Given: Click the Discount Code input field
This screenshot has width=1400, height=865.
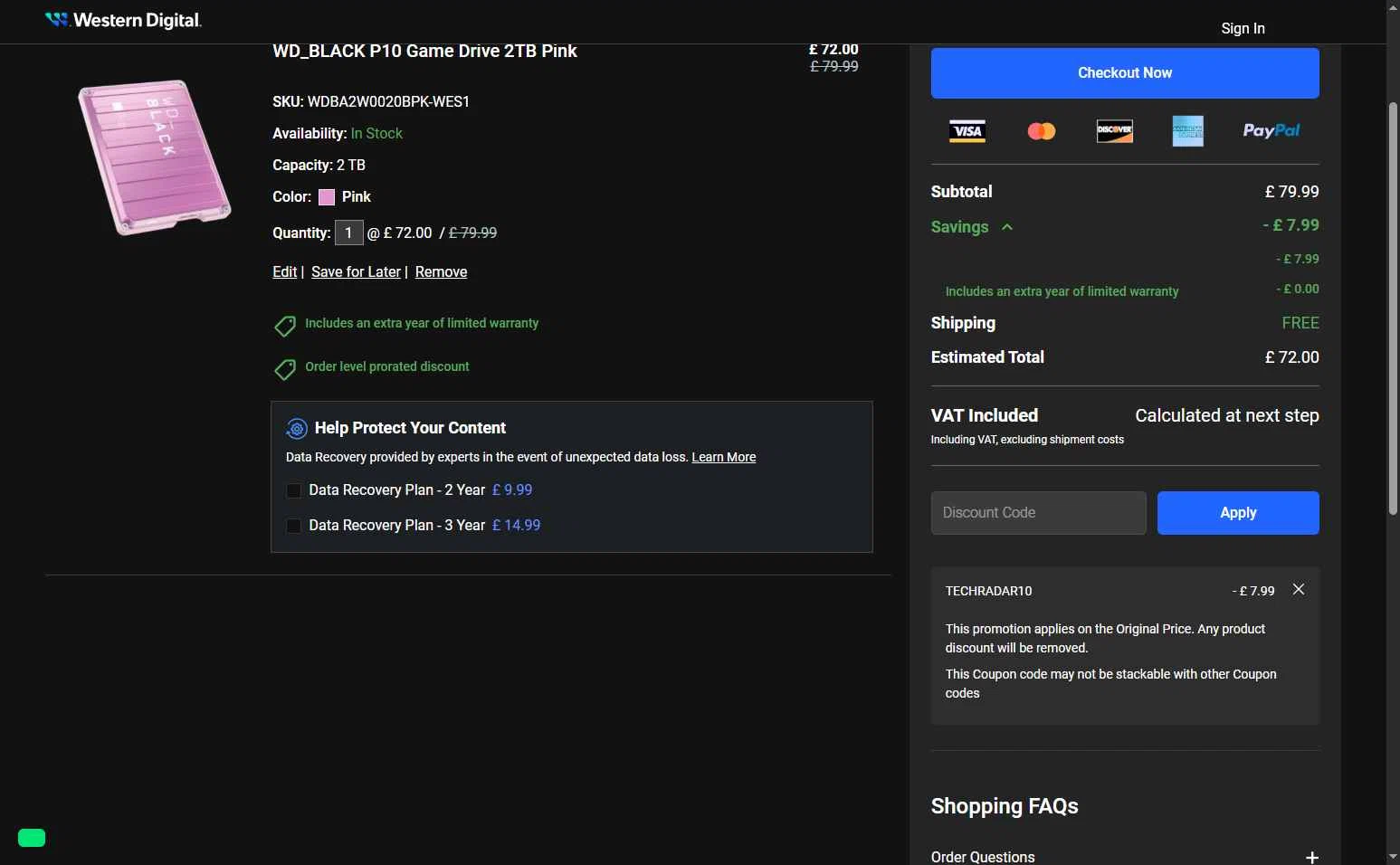Looking at the screenshot, I should (x=1039, y=513).
